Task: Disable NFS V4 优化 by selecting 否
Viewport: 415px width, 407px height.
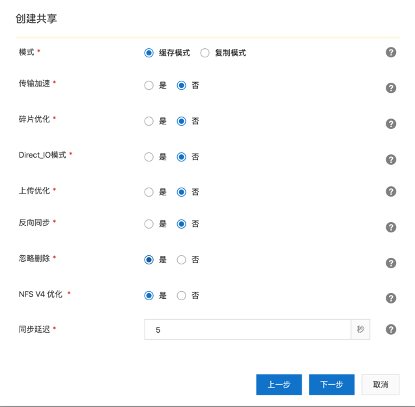Action: [181, 295]
